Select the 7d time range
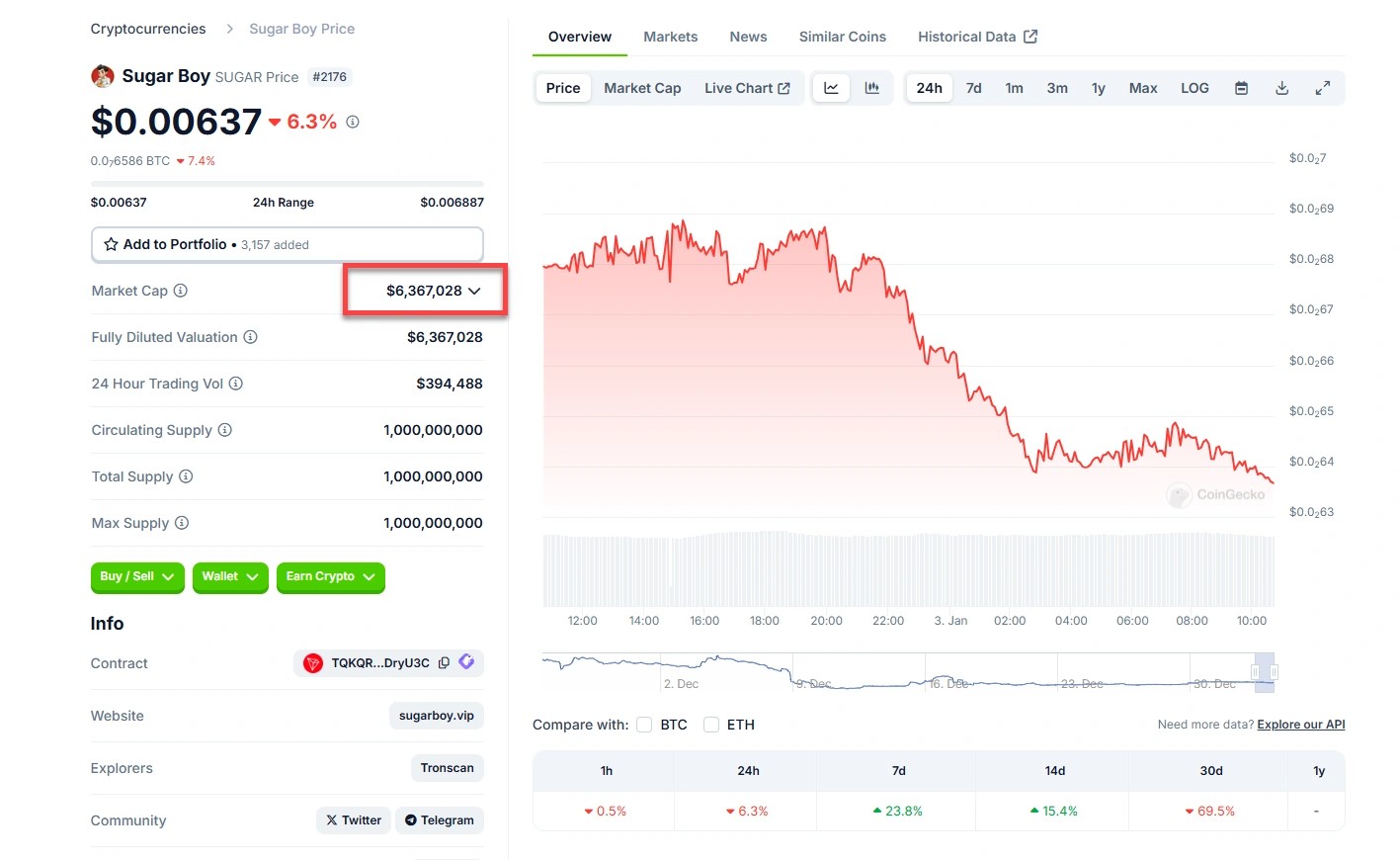1400x860 pixels. click(973, 88)
